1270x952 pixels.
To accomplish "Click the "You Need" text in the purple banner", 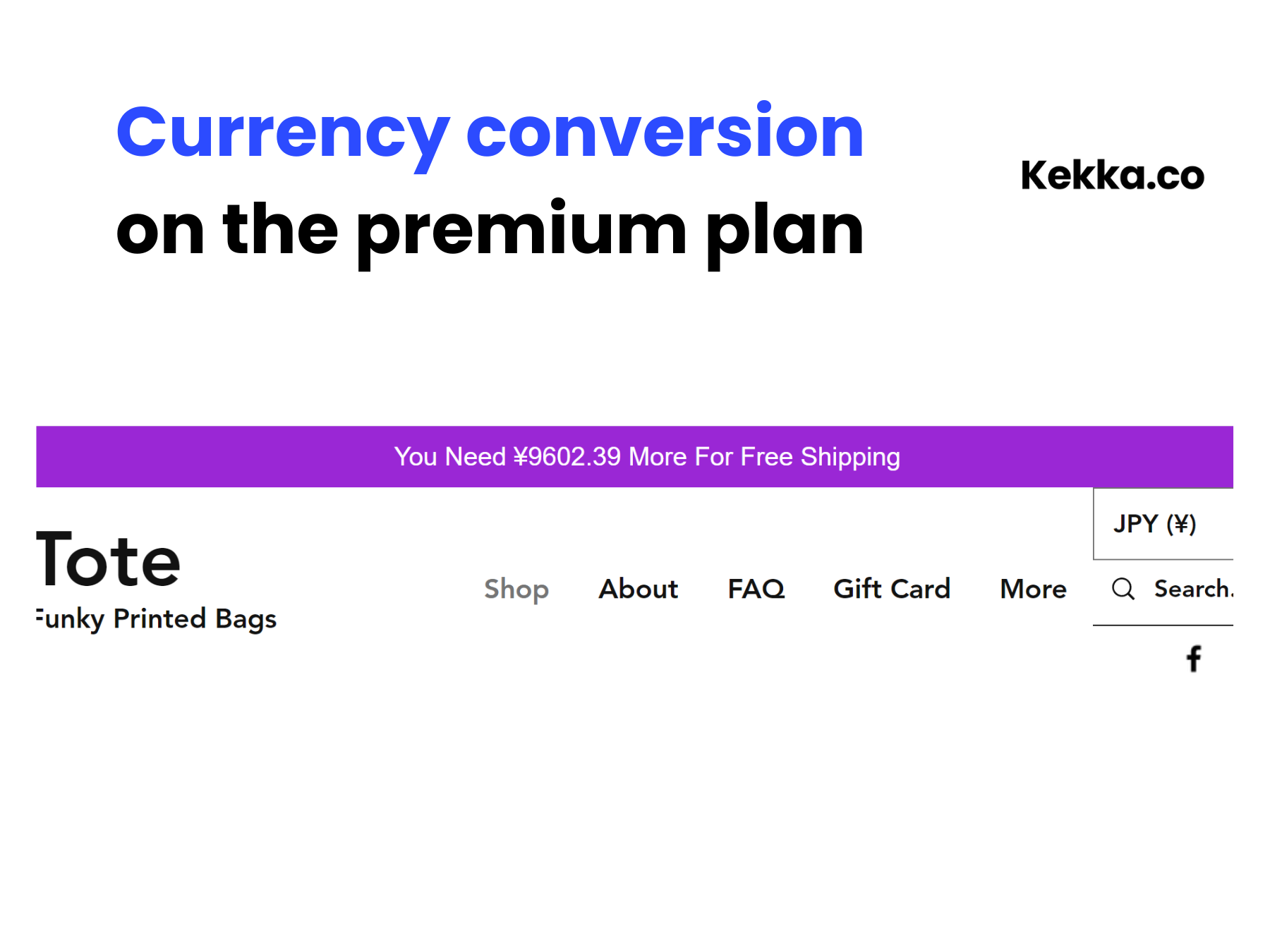I will [x=449, y=457].
